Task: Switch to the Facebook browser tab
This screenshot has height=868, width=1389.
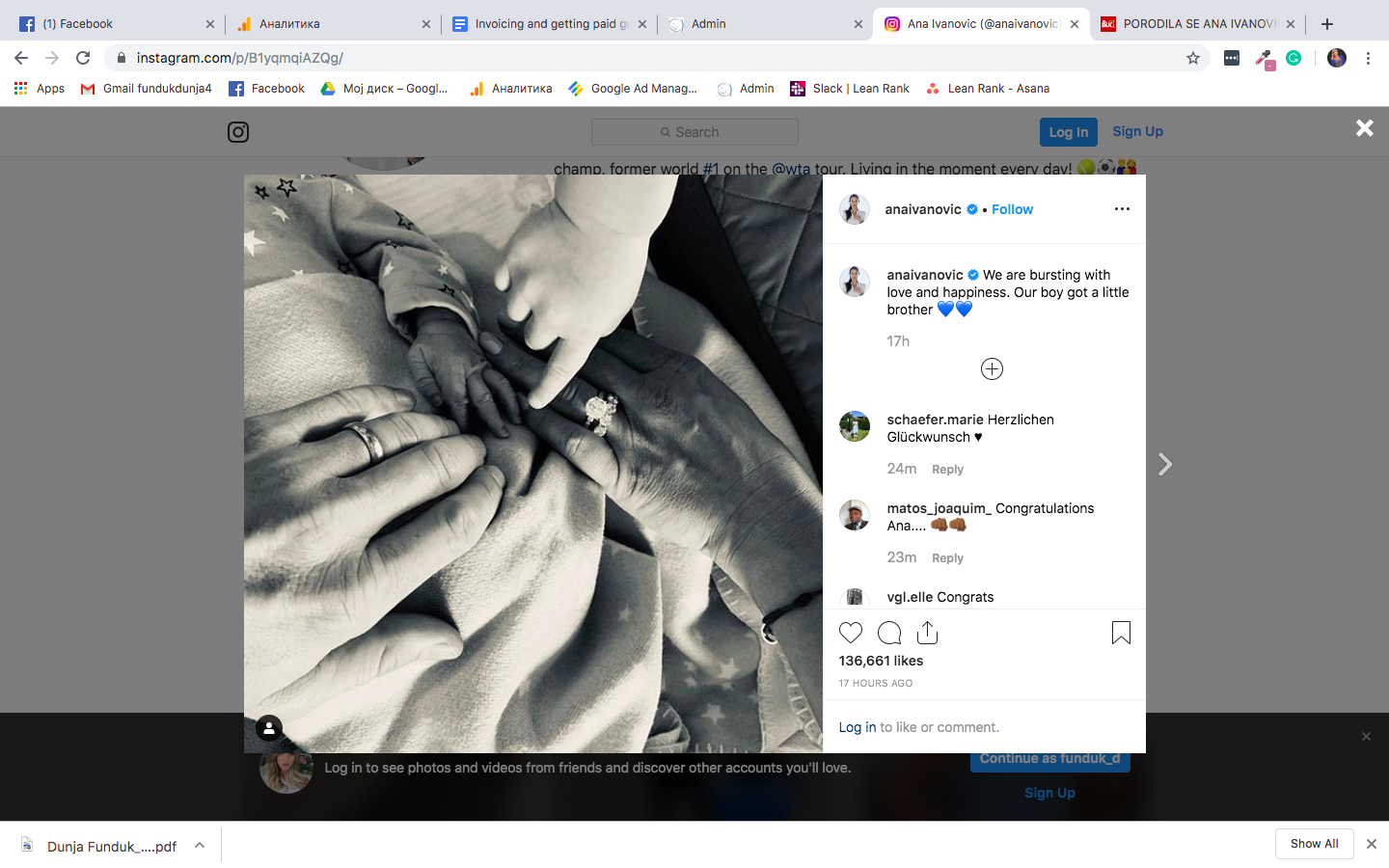Action: point(116,24)
